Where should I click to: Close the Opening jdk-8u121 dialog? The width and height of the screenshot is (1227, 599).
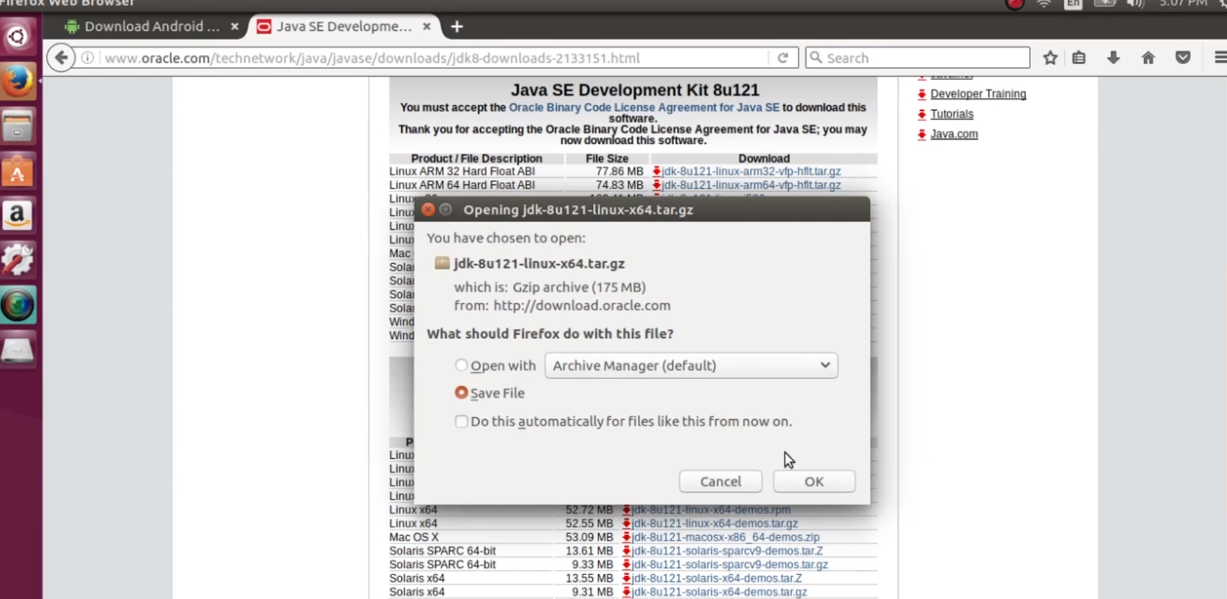[x=428, y=210]
